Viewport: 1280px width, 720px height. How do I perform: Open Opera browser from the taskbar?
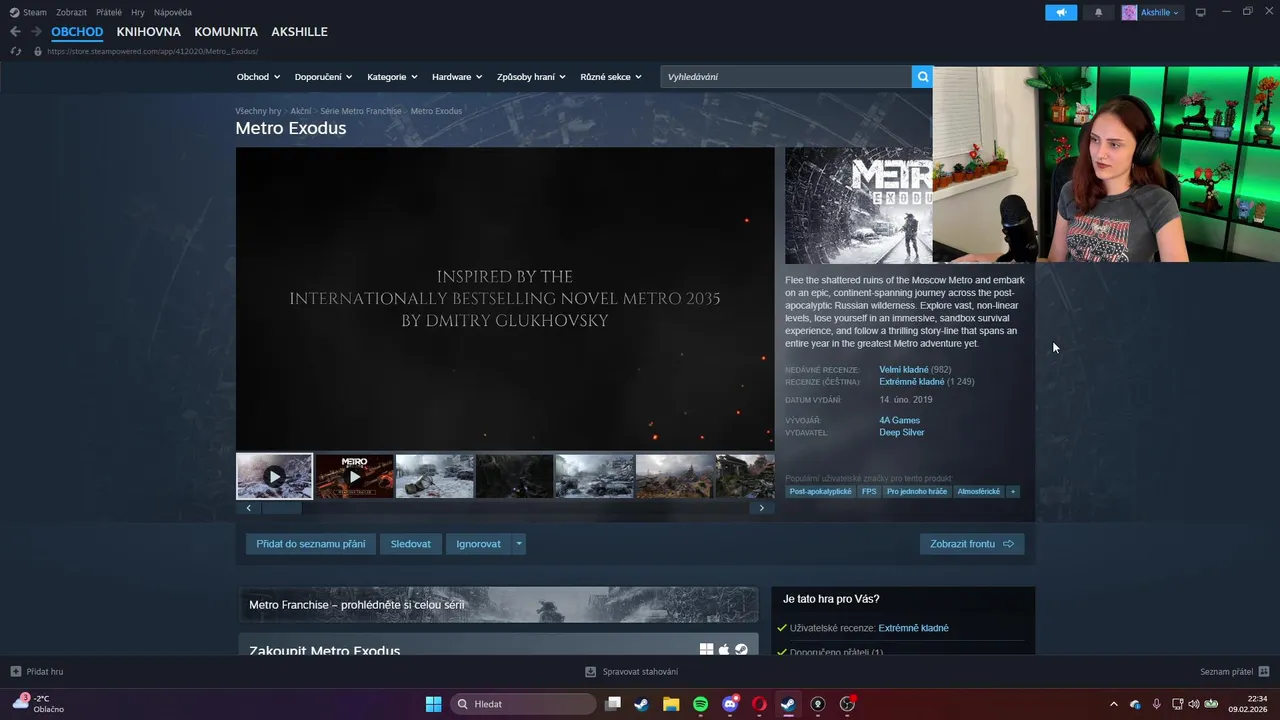click(x=759, y=704)
